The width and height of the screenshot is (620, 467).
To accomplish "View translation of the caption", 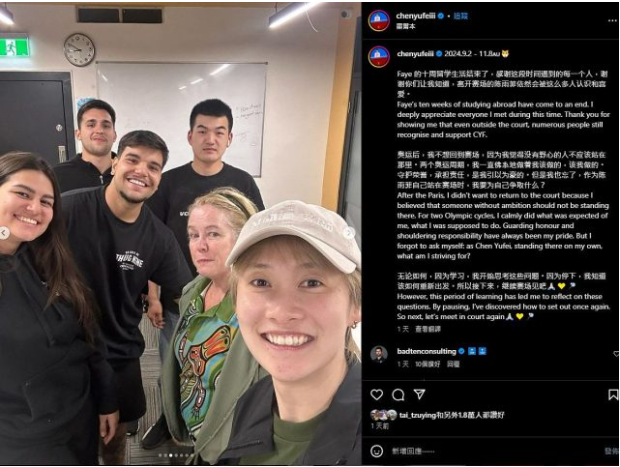I will click(x=428, y=329).
